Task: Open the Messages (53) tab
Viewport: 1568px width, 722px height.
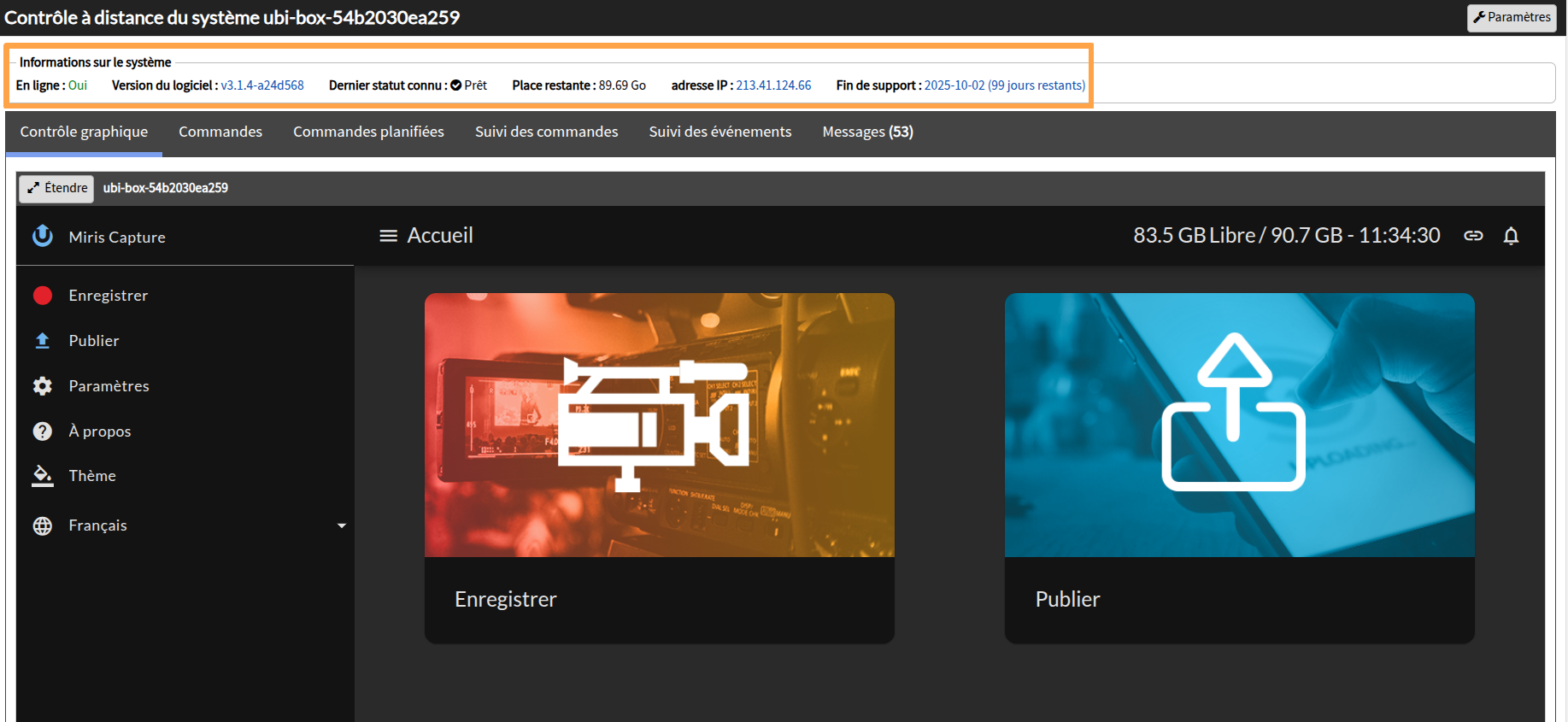Action: [x=868, y=132]
